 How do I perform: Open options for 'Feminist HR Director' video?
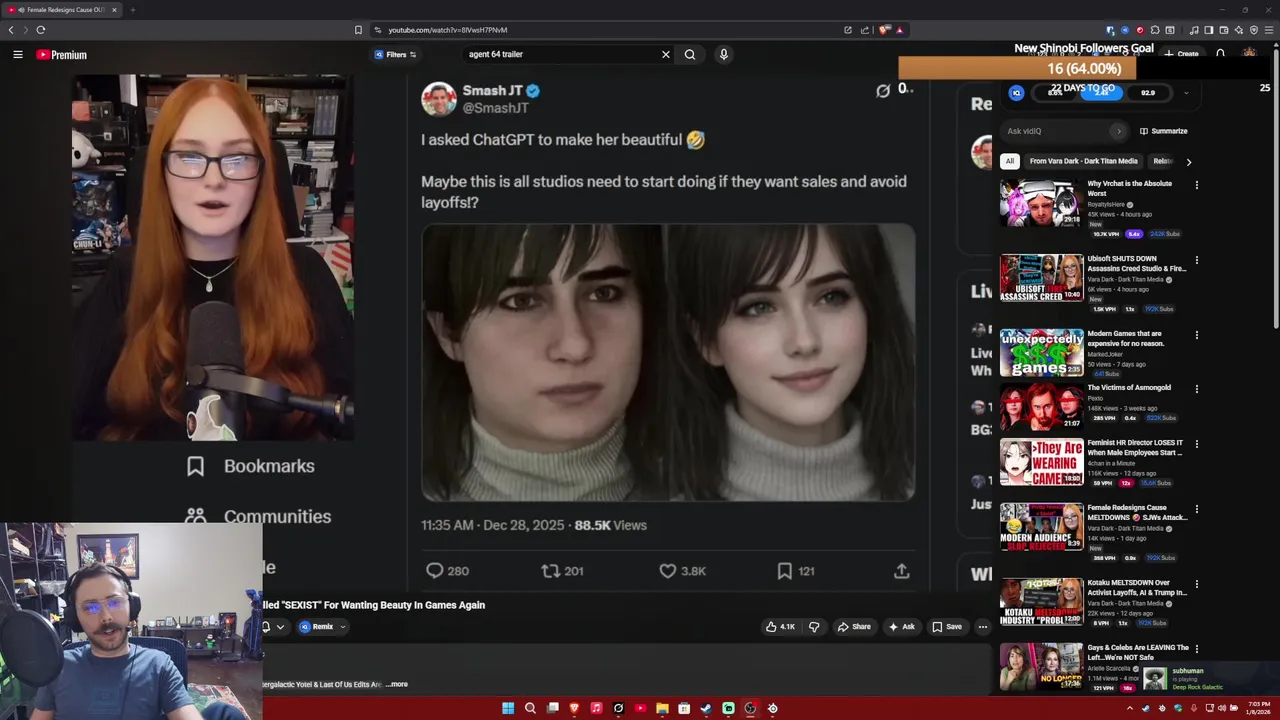coord(1196,444)
